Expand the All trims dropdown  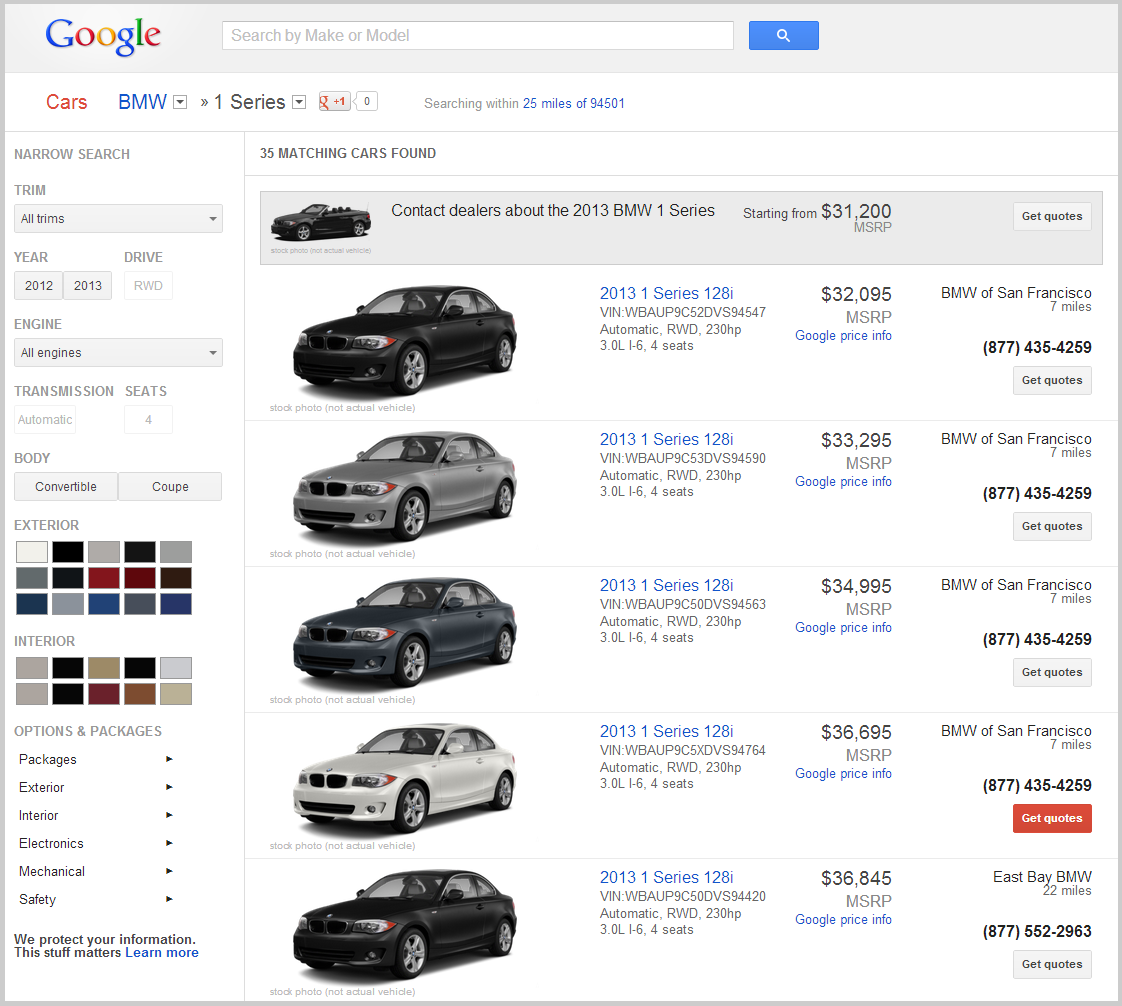coord(118,219)
